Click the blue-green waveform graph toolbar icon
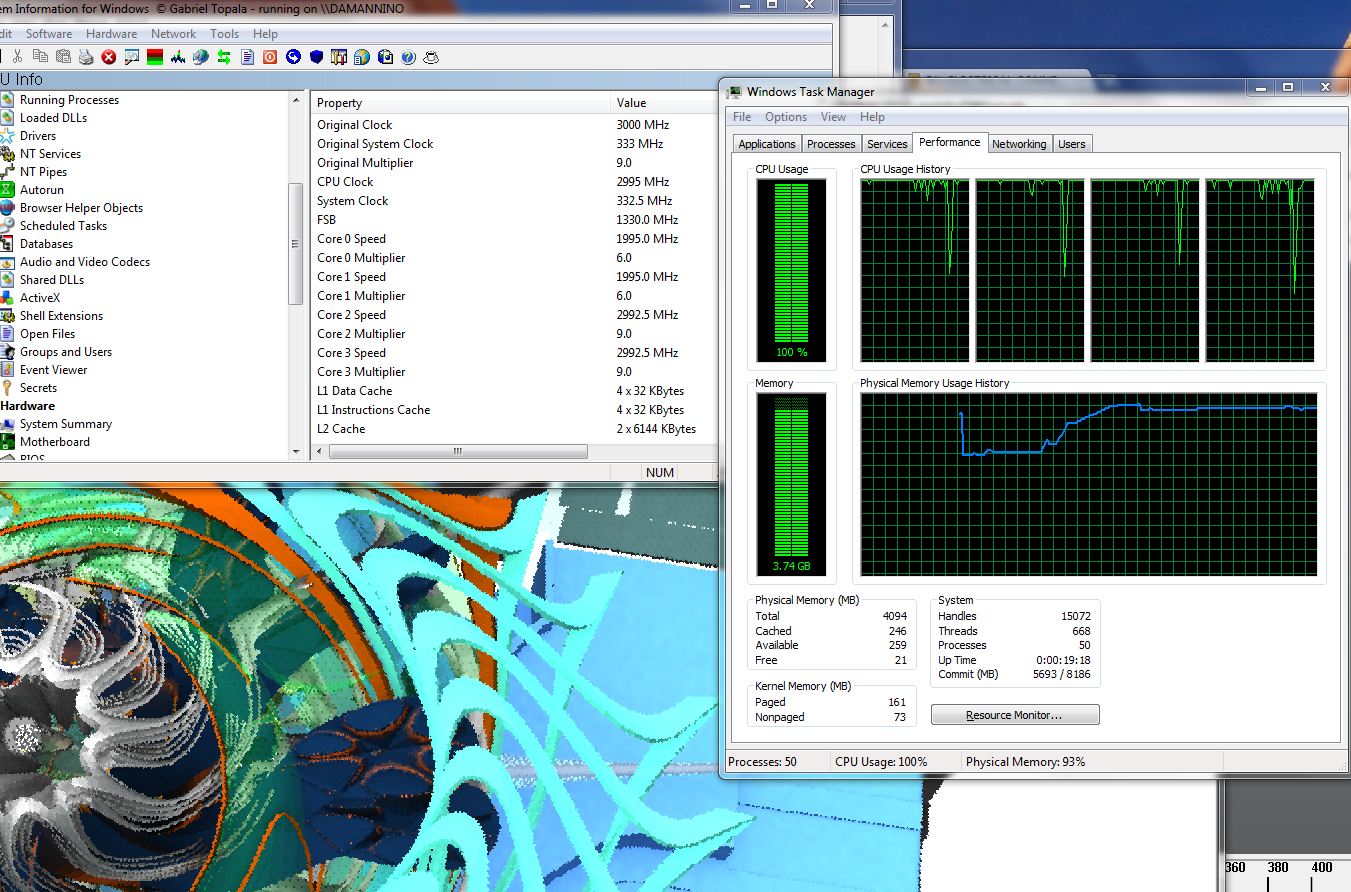This screenshot has width=1351, height=892. [178, 57]
